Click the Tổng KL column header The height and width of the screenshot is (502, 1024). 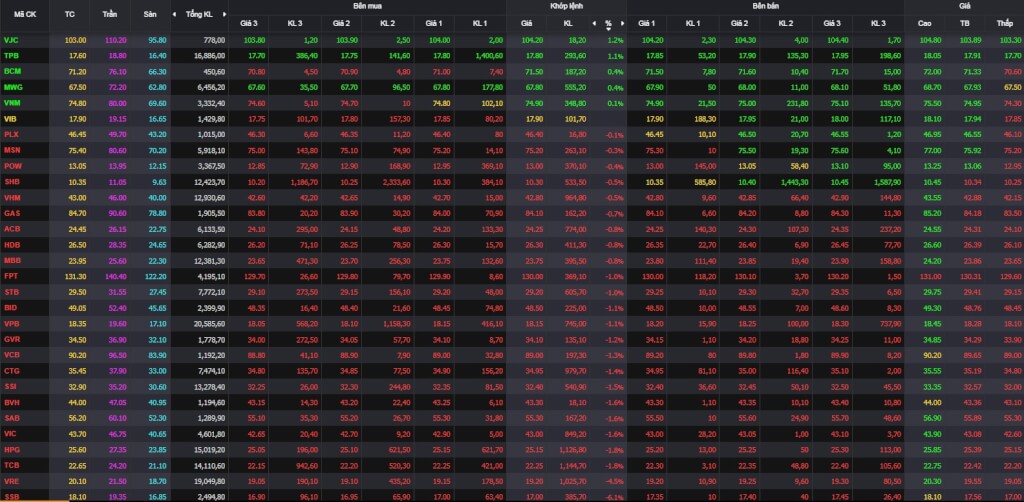[199, 14]
